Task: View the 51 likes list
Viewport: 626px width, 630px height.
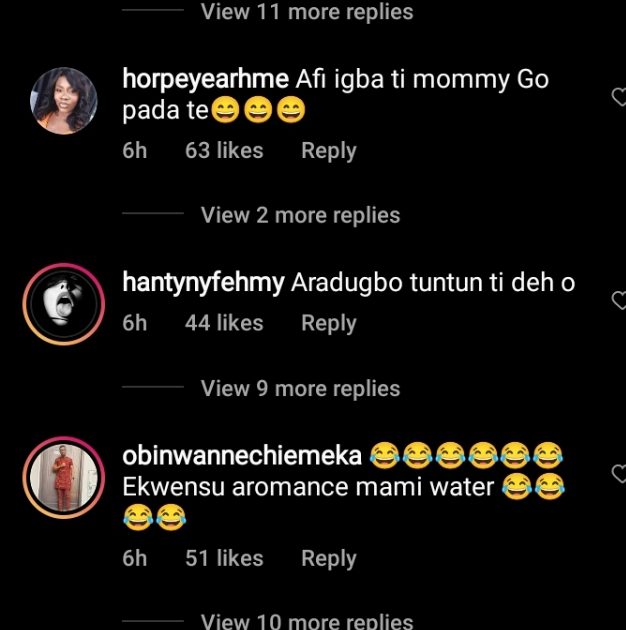Action: (224, 558)
